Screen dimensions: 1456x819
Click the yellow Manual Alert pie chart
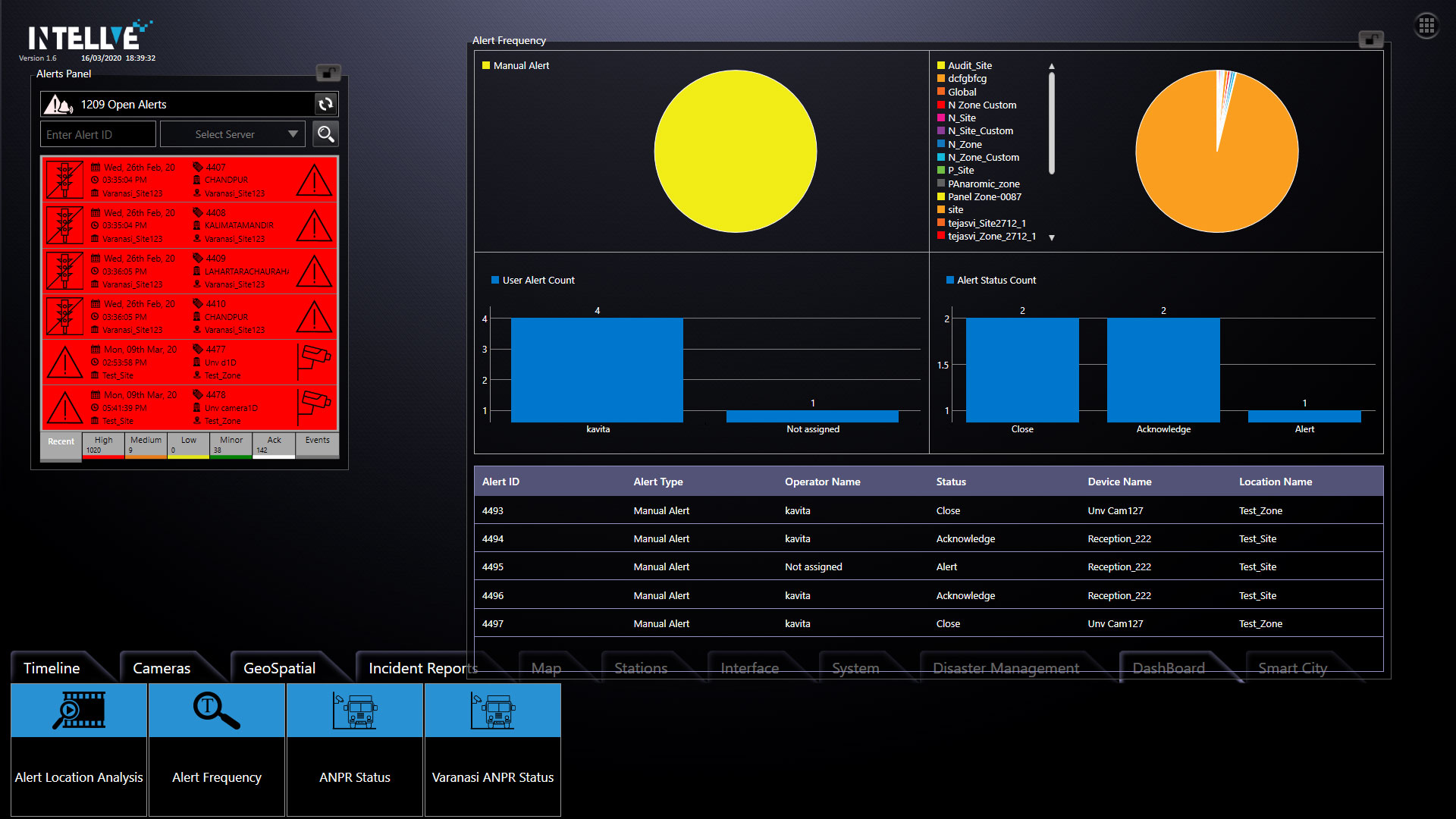coord(735,152)
